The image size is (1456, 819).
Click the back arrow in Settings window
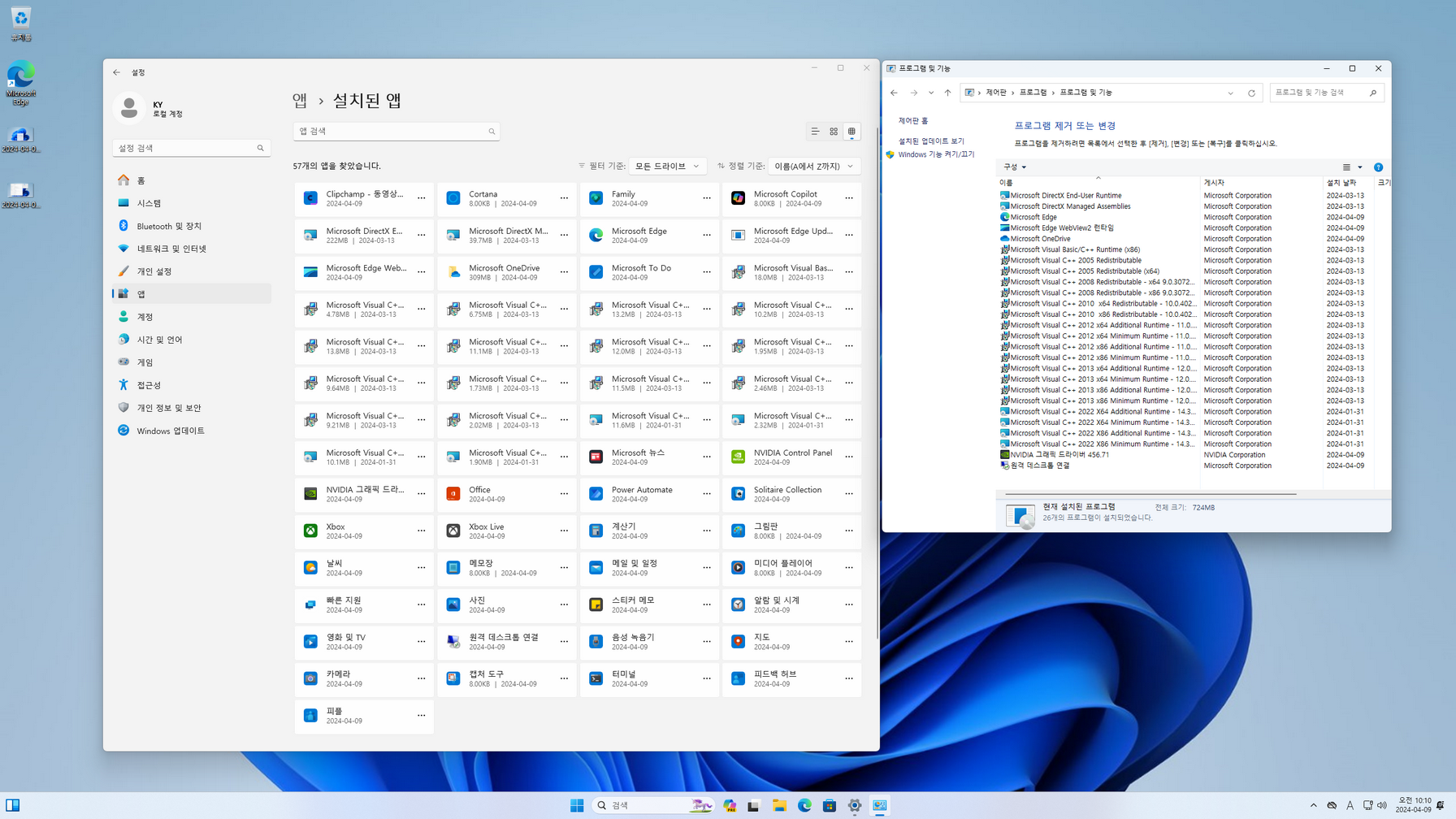(116, 72)
